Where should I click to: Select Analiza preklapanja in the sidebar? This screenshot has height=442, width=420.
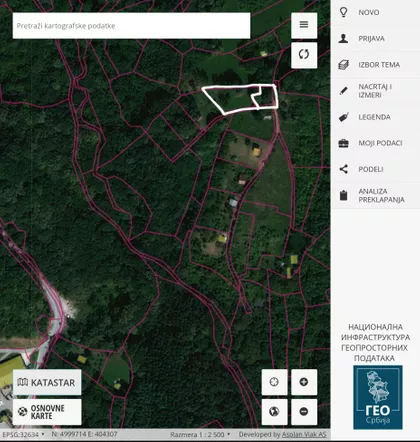point(375,195)
